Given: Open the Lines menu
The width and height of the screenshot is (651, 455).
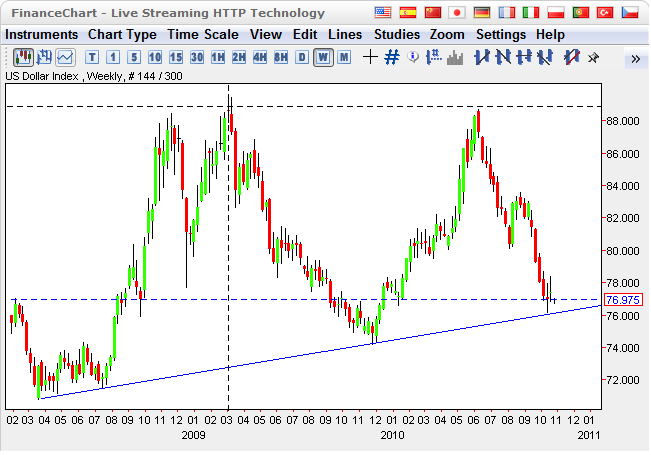Looking at the screenshot, I should (345, 34).
